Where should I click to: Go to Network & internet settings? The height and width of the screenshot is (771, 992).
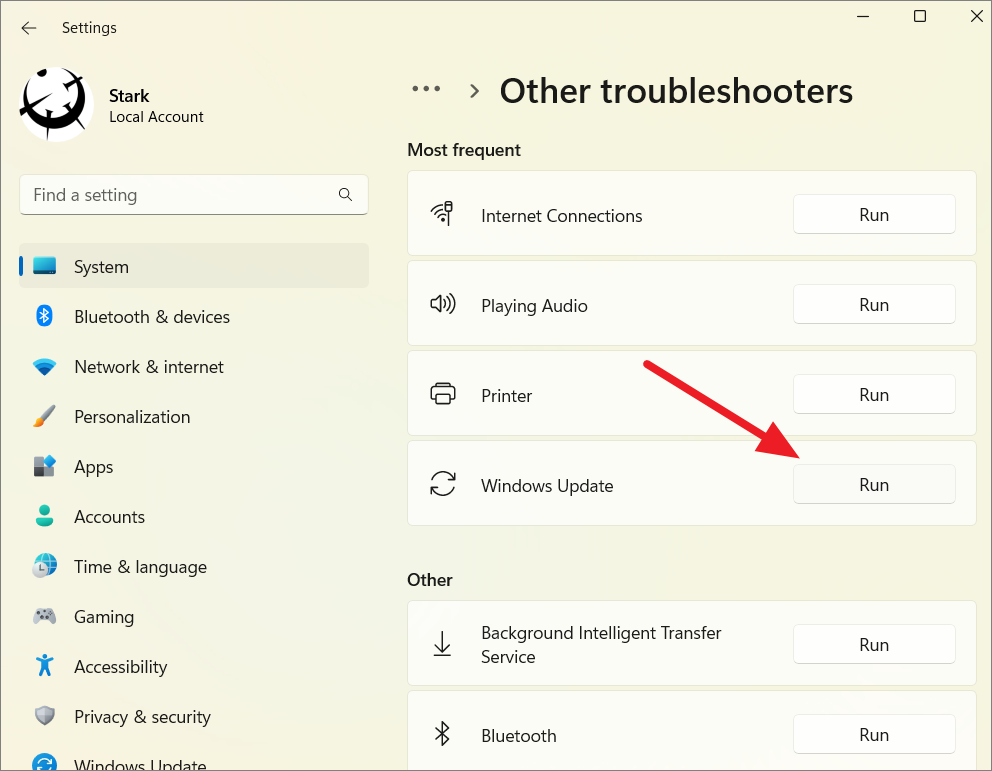click(194, 366)
